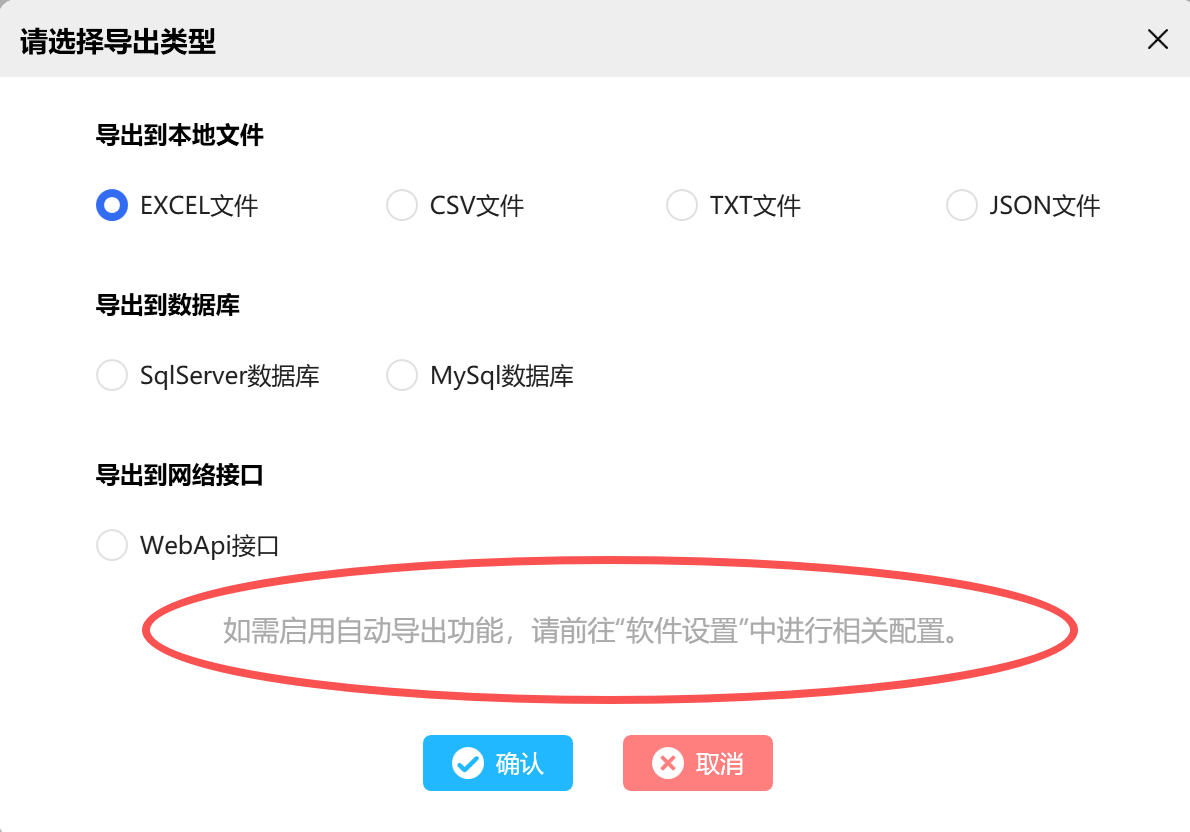Click the JSON文件 label text
The image size is (1190, 832).
pos(1044,206)
